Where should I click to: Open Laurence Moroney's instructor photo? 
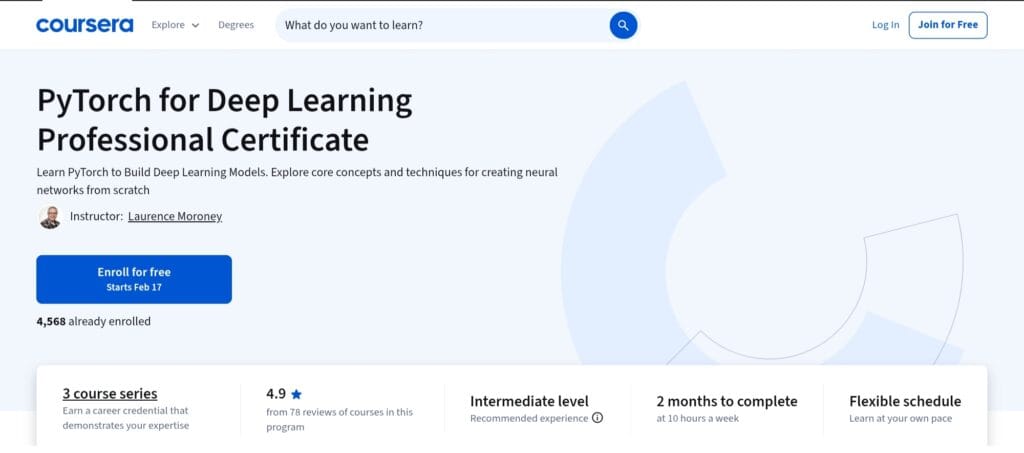tap(50, 217)
